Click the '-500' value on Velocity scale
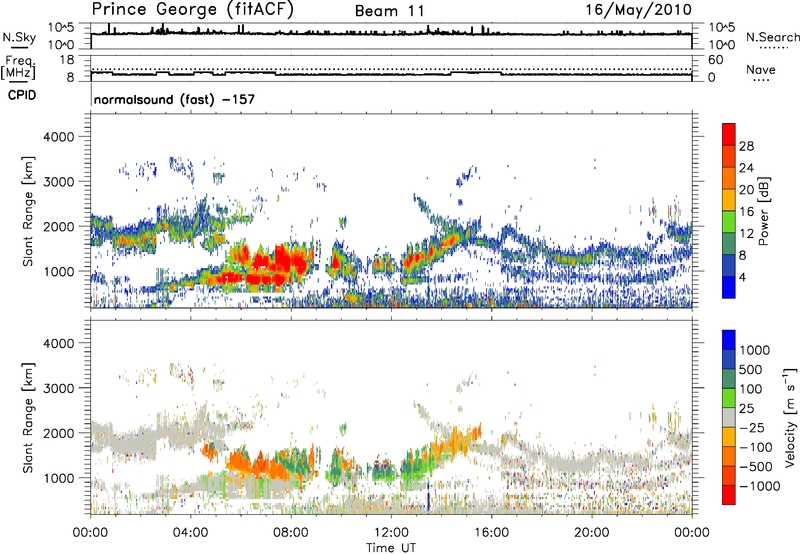Screen dimensions: 800x554 [755, 466]
